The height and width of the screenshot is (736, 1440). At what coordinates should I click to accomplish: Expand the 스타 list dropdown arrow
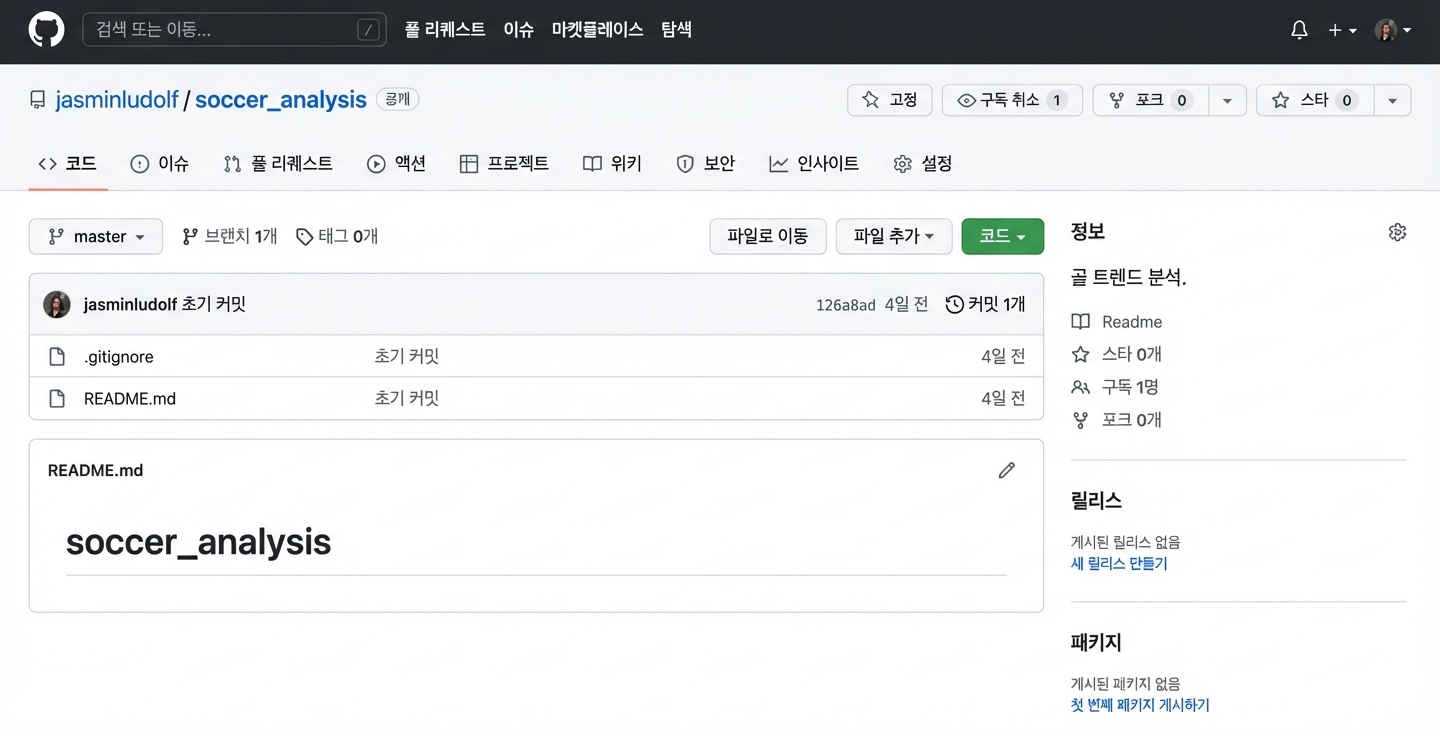pos(1393,100)
